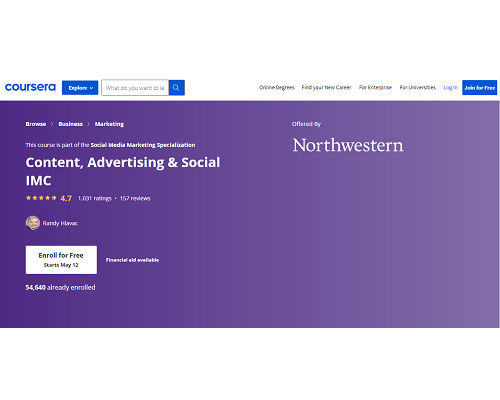
Task: Click the 4.7 rating value
Action: click(x=66, y=198)
